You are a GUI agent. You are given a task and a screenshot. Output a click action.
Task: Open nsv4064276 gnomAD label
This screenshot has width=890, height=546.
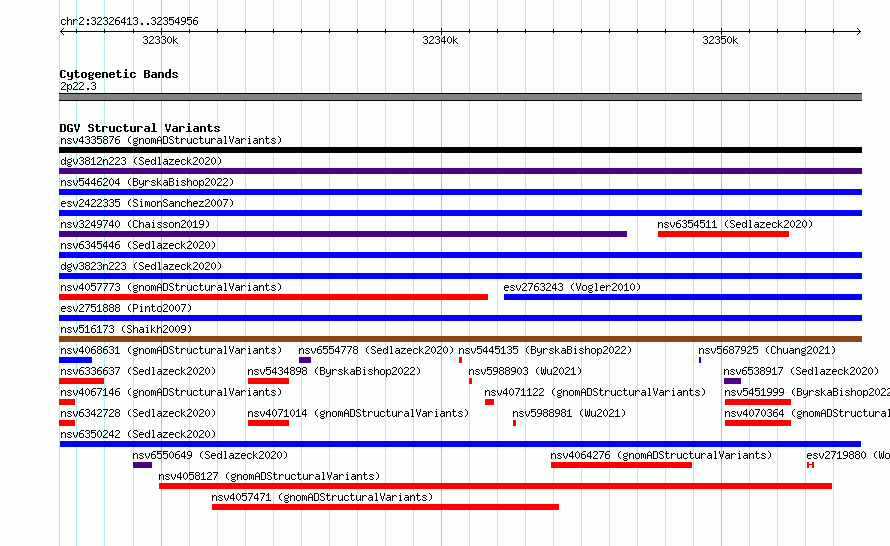click(661, 455)
